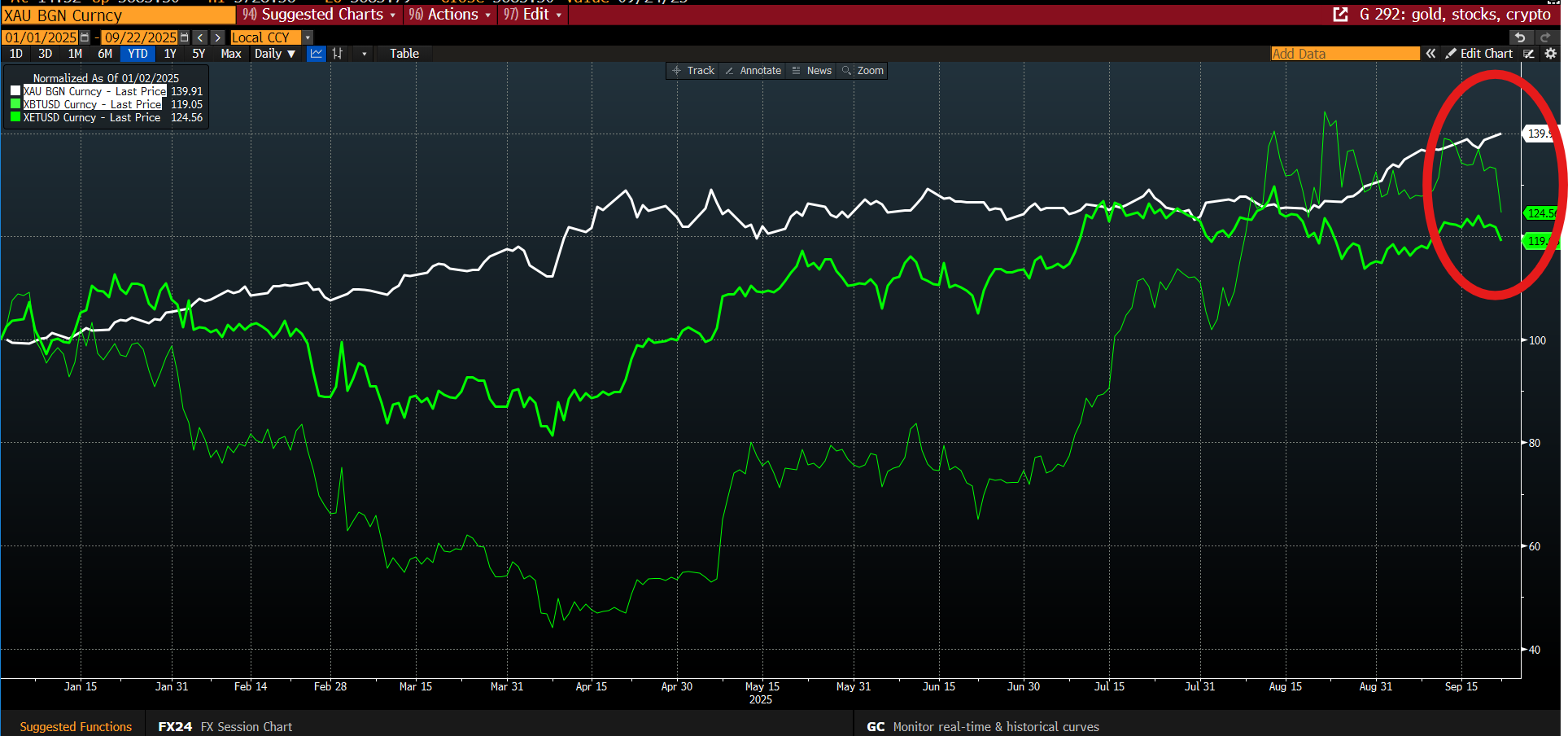1568x736 pixels.
Task: Open the start date calendar picker
Action: tap(85, 37)
